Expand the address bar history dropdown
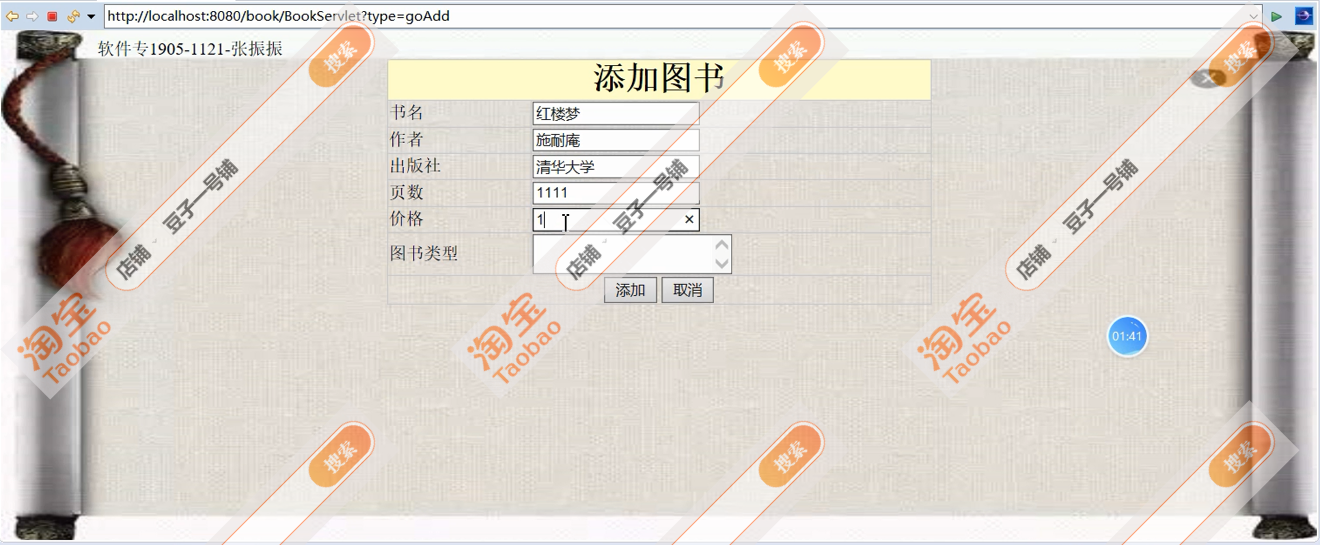Viewport: 1320px width, 545px height. pos(1254,17)
